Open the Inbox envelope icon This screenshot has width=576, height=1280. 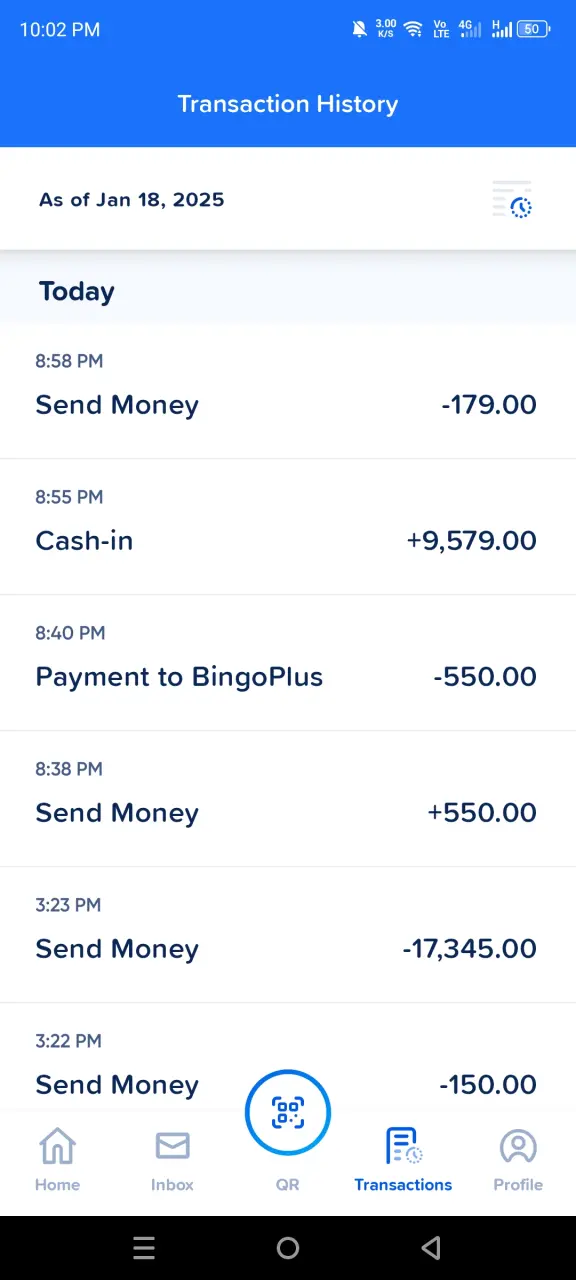[172, 1146]
